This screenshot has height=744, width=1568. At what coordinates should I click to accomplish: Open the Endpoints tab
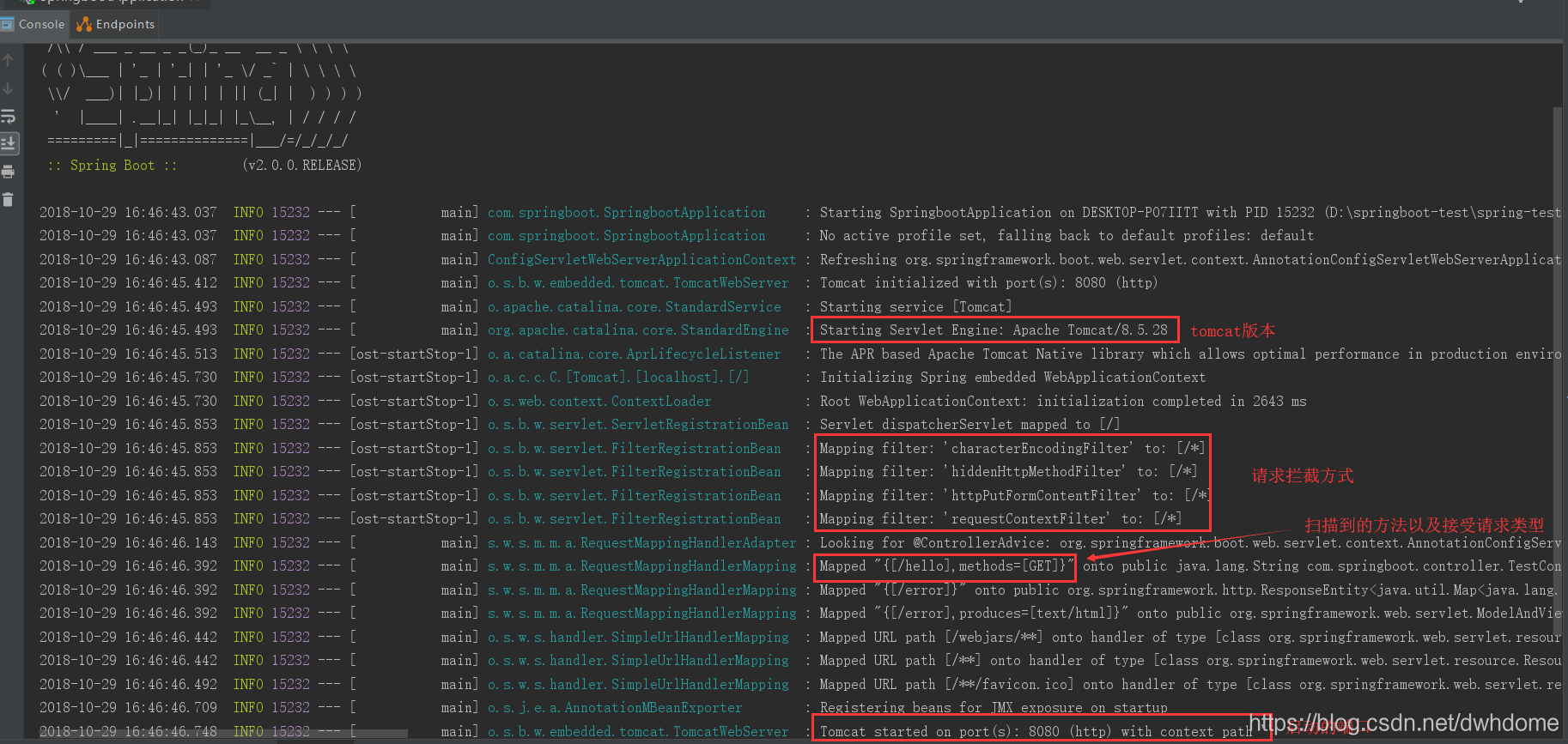pyautogui.click(x=116, y=24)
